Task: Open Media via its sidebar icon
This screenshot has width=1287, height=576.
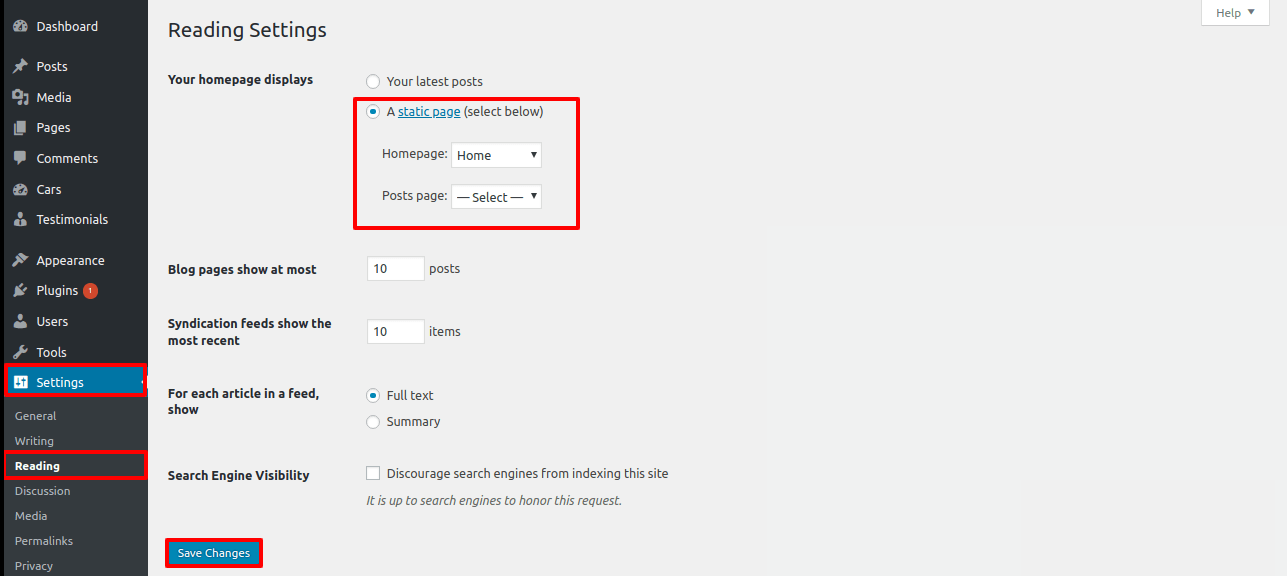Action: pos(20,98)
